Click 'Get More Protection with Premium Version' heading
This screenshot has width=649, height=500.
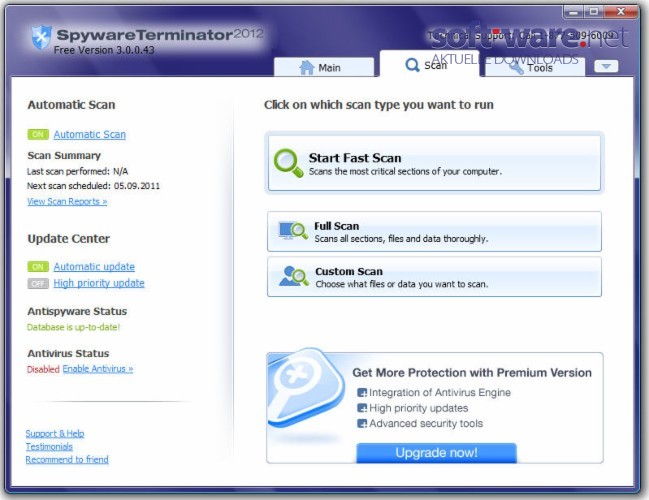(472, 373)
